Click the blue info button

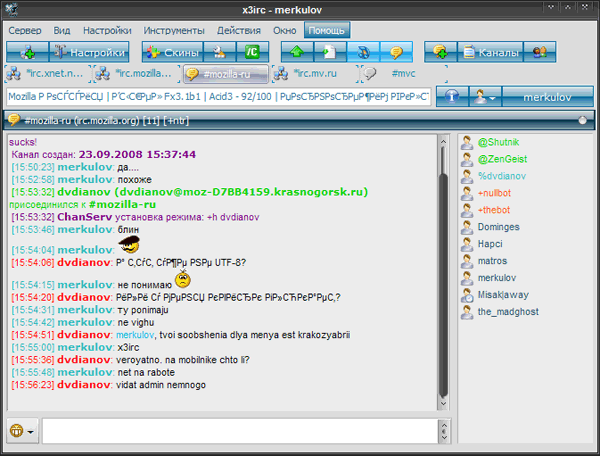click(x=452, y=96)
